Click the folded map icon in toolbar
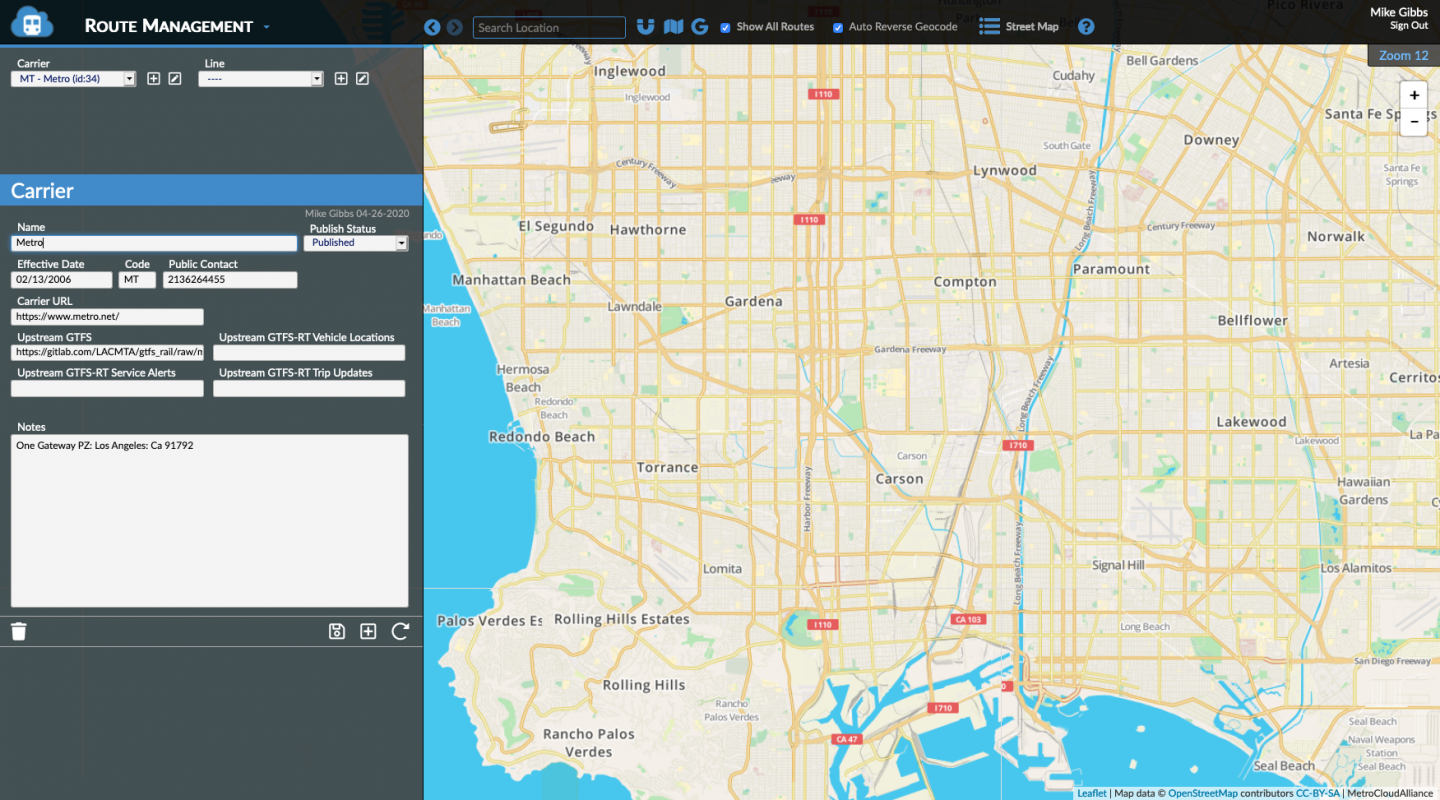The width and height of the screenshot is (1440, 800). pyautogui.click(x=673, y=27)
